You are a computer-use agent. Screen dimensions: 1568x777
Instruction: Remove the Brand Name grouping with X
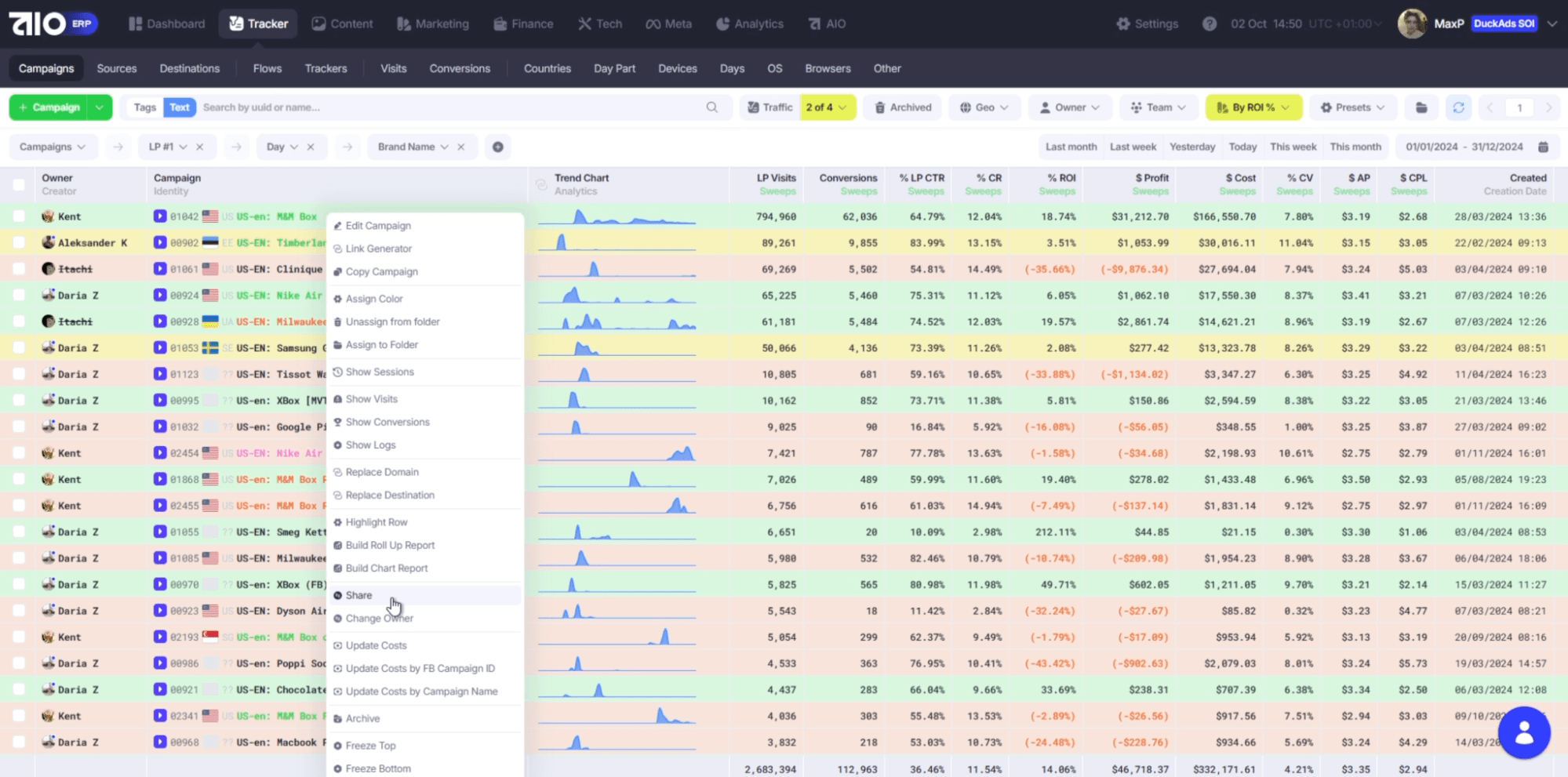[461, 147]
